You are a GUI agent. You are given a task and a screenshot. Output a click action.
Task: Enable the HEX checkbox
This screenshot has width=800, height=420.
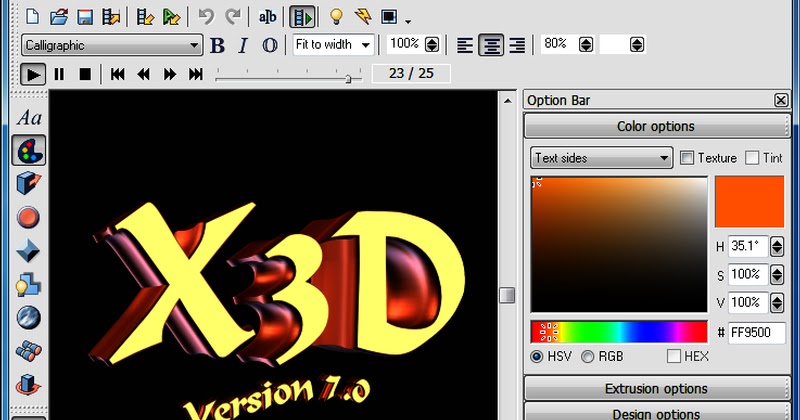673,356
